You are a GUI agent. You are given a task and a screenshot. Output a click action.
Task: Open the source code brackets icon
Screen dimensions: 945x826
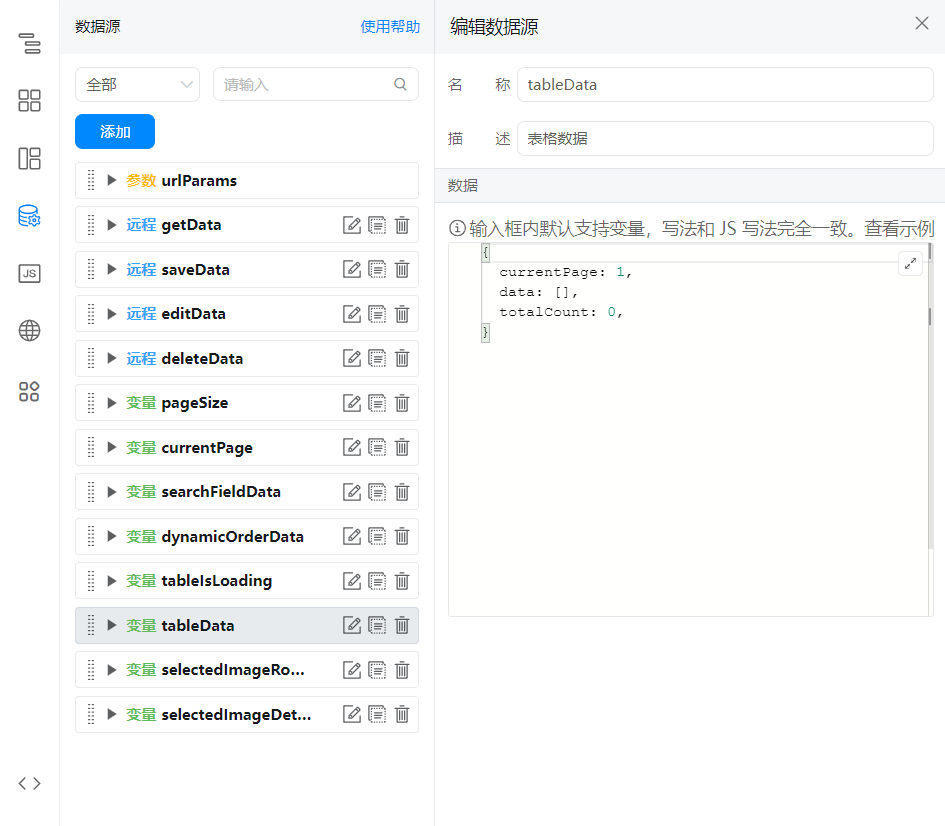pyautogui.click(x=30, y=783)
